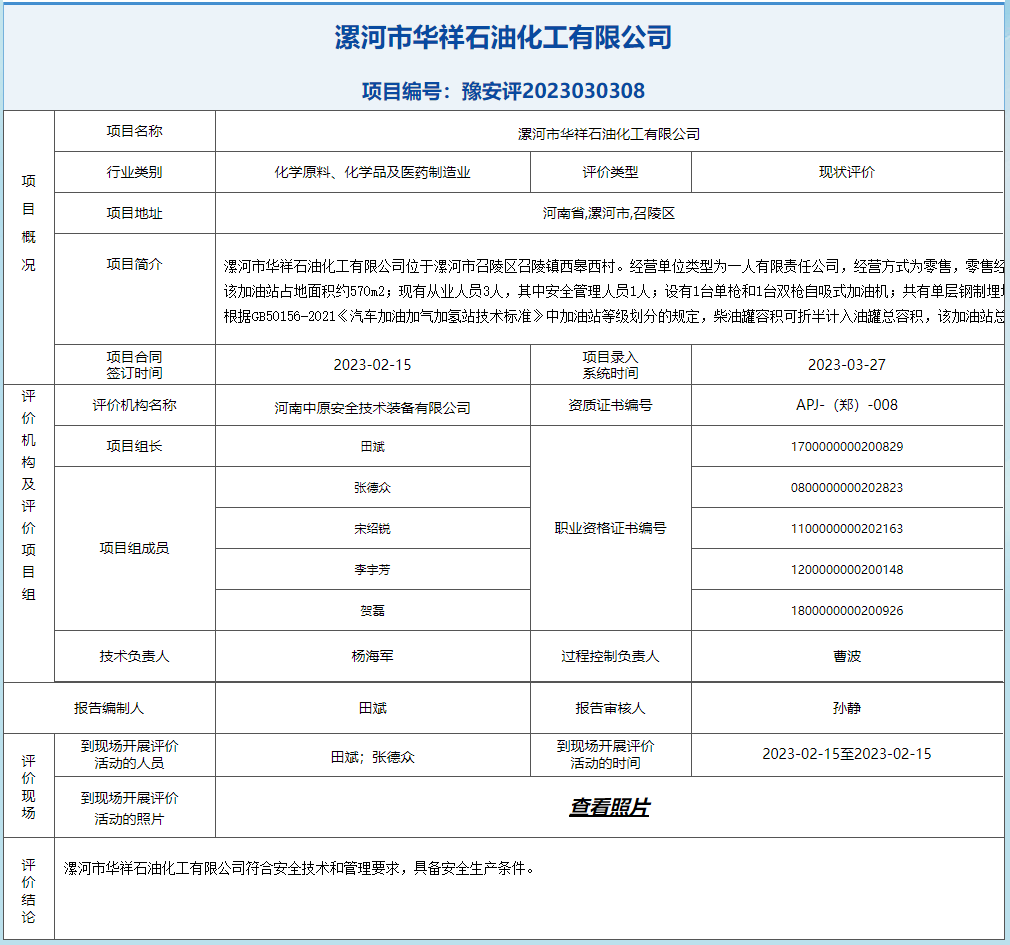Click the 评价现场 section header

click(28, 787)
